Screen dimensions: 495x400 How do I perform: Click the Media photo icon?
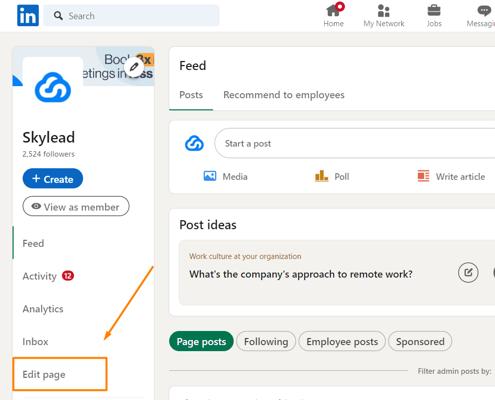210,176
